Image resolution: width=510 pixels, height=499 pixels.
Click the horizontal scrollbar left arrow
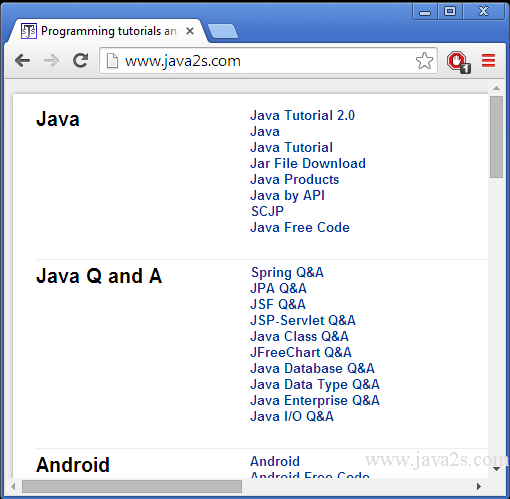[x=13, y=486]
